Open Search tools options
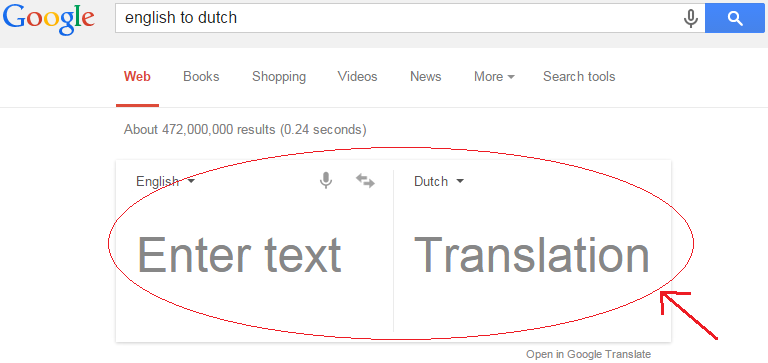The width and height of the screenshot is (768, 363). coord(579,76)
